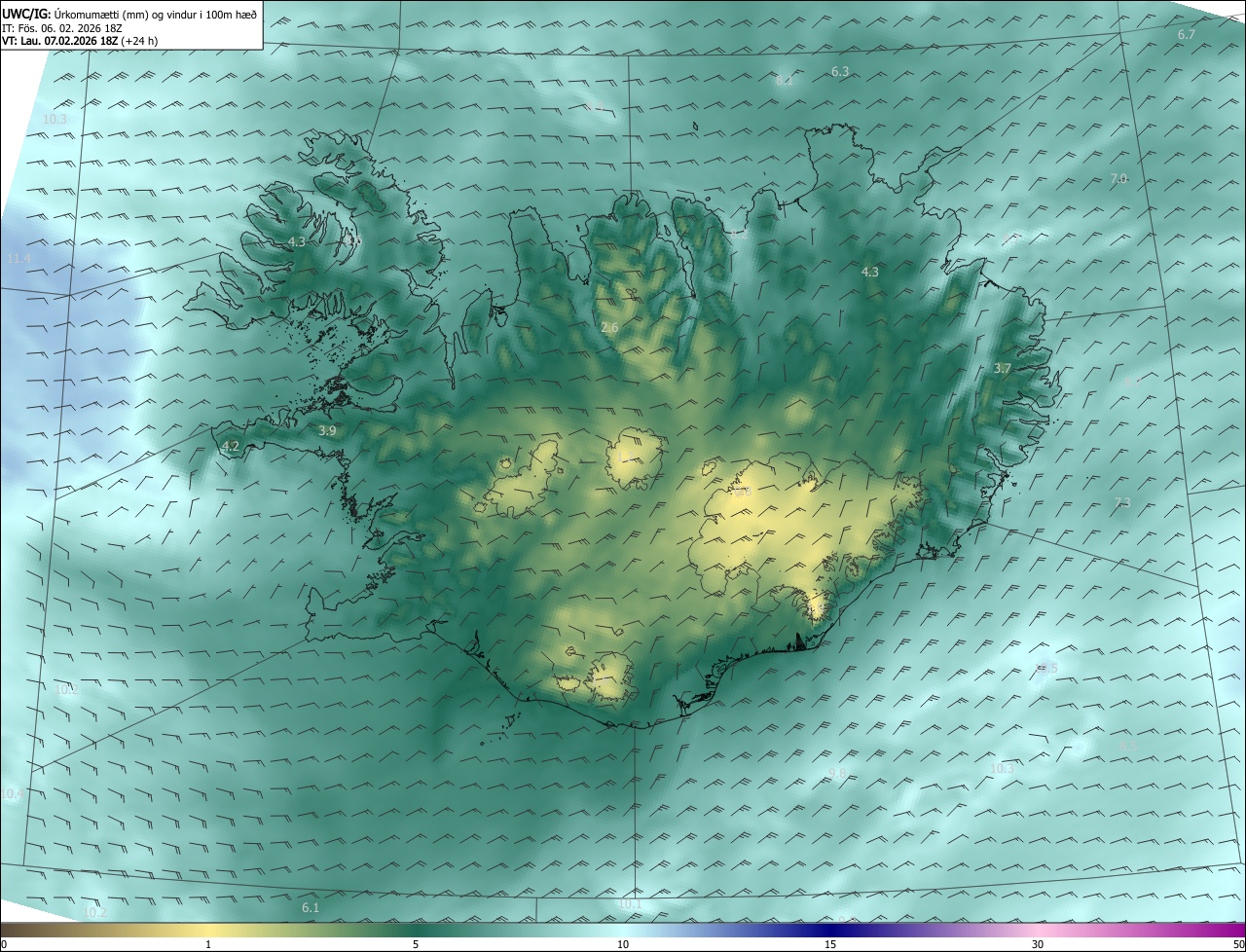
Task: Click the color scale tick label 0
Action: pos(4,944)
